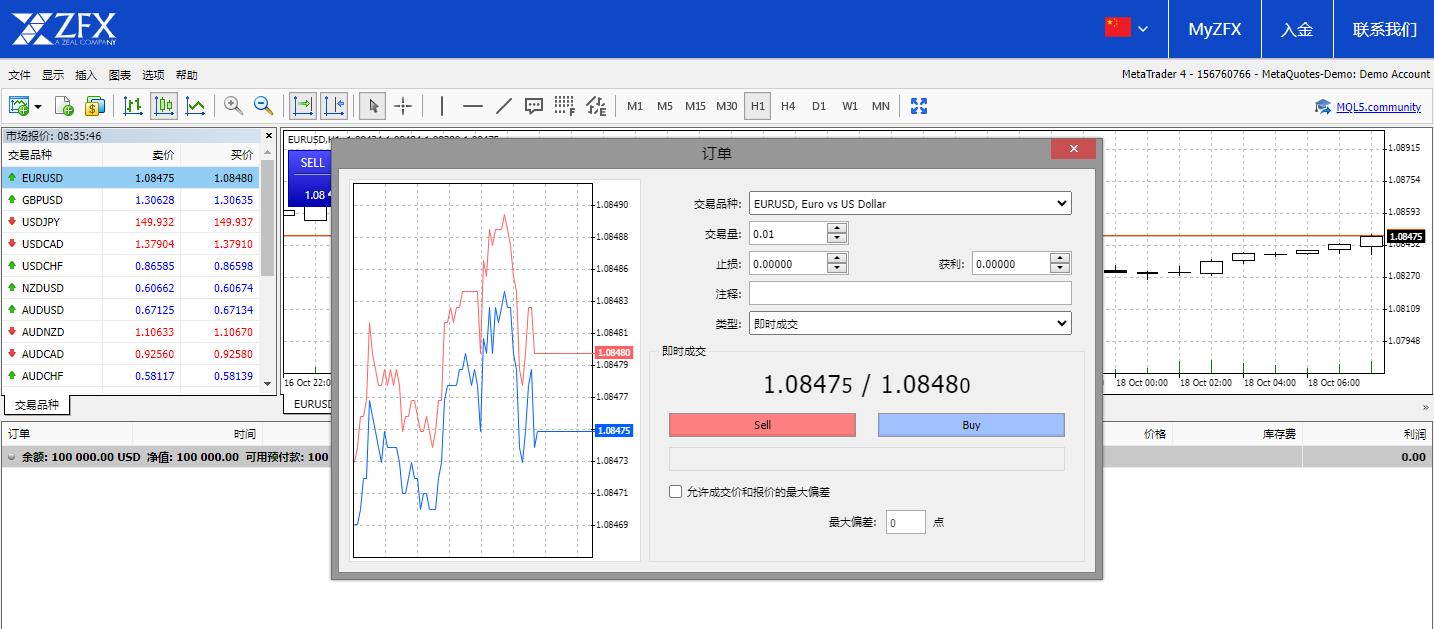Close the 订单 order dialog
1434x629 pixels.
(1073, 149)
